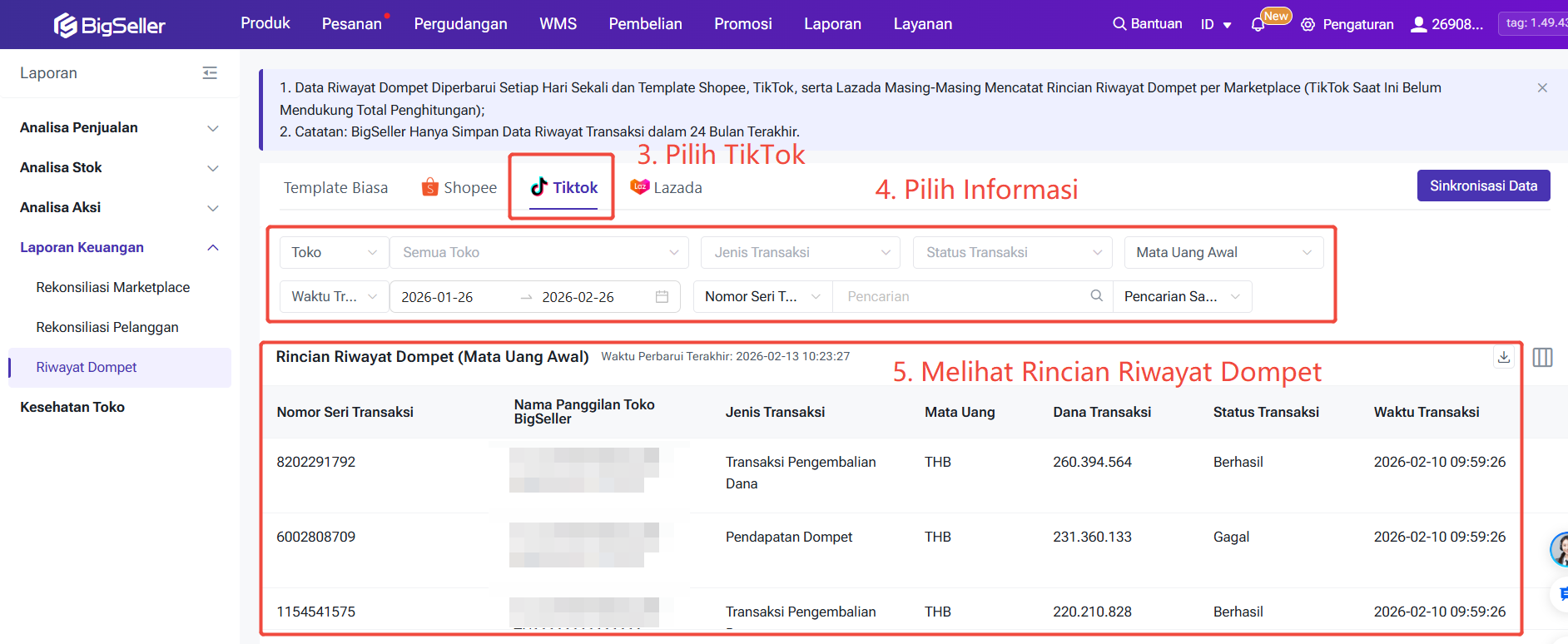Open the Status Transaksi dropdown
This screenshot has height=644, width=1568.
click(x=1012, y=253)
